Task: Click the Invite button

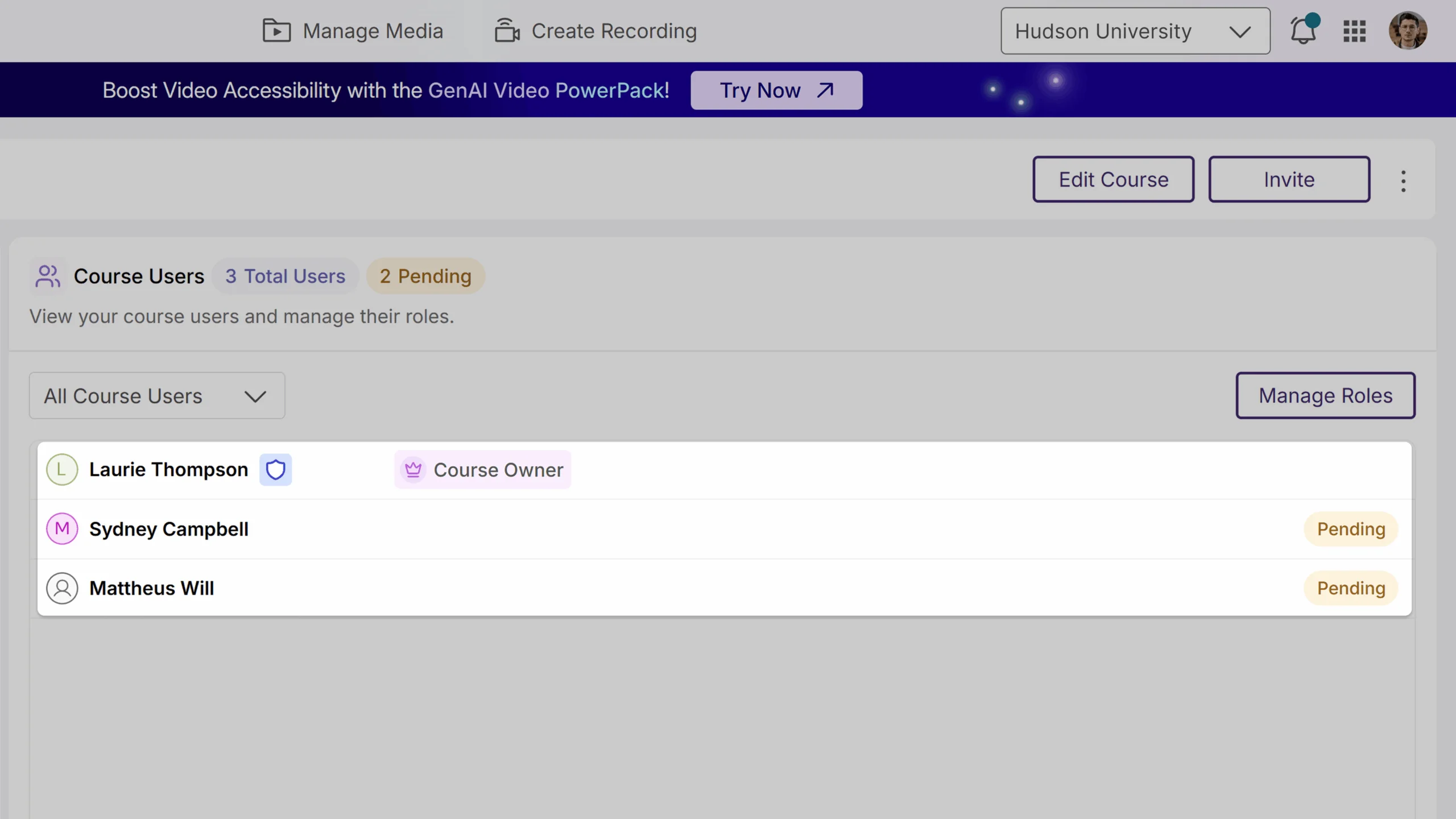Action: pyautogui.click(x=1288, y=179)
